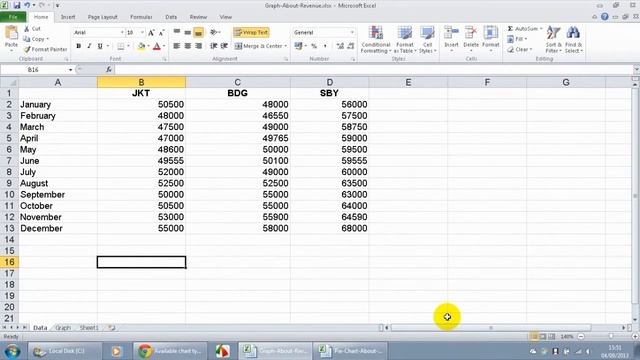Image resolution: width=640 pixels, height=360 pixels.
Task: Click the Save icon in Quick Access Toolbar
Action: (x=17, y=5)
